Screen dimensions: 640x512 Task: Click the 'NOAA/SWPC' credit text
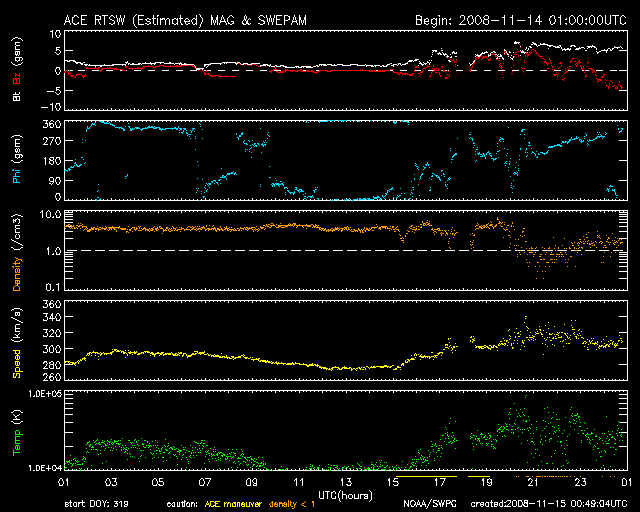click(x=430, y=504)
